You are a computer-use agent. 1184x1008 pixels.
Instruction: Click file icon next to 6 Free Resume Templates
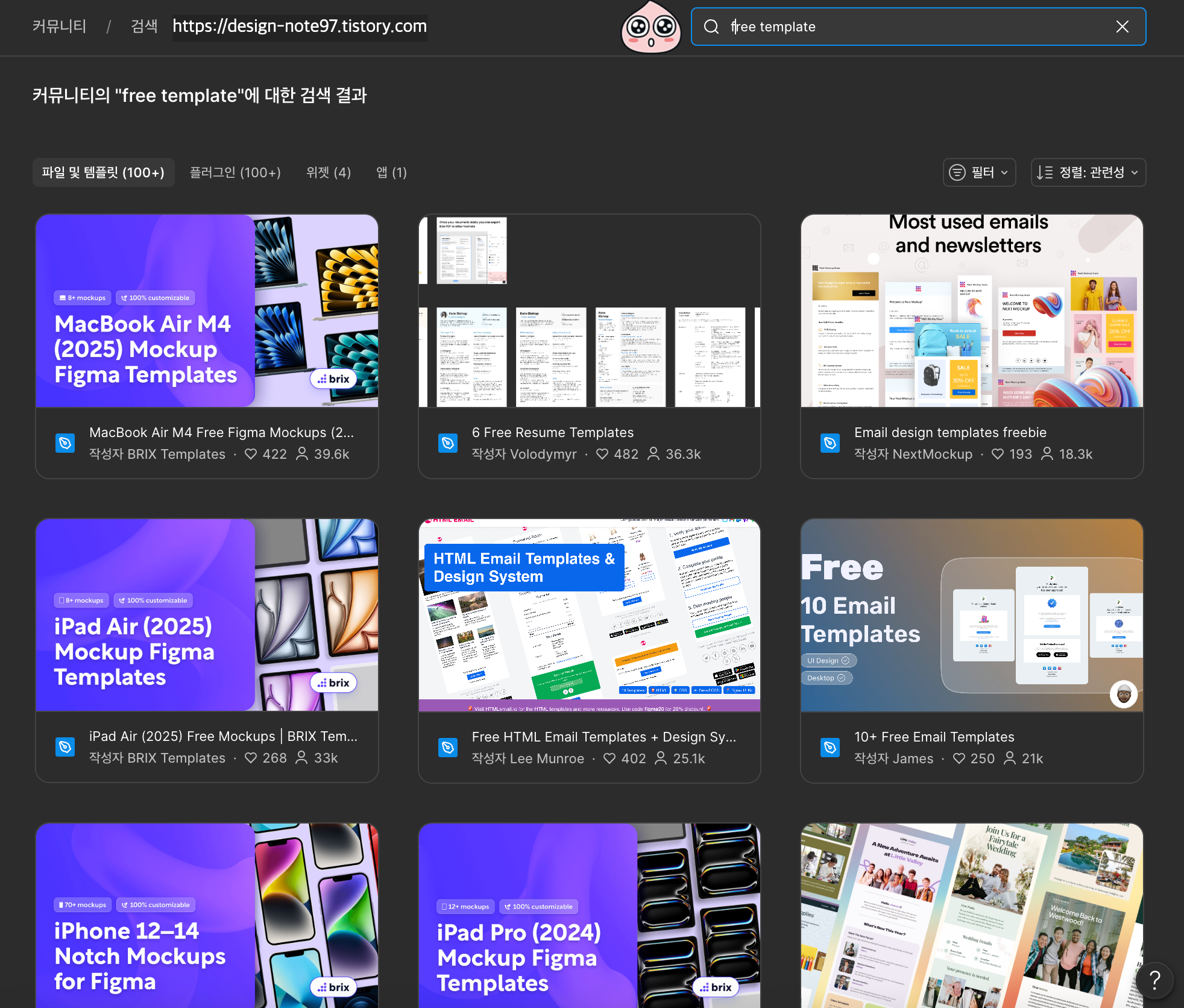coord(448,443)
